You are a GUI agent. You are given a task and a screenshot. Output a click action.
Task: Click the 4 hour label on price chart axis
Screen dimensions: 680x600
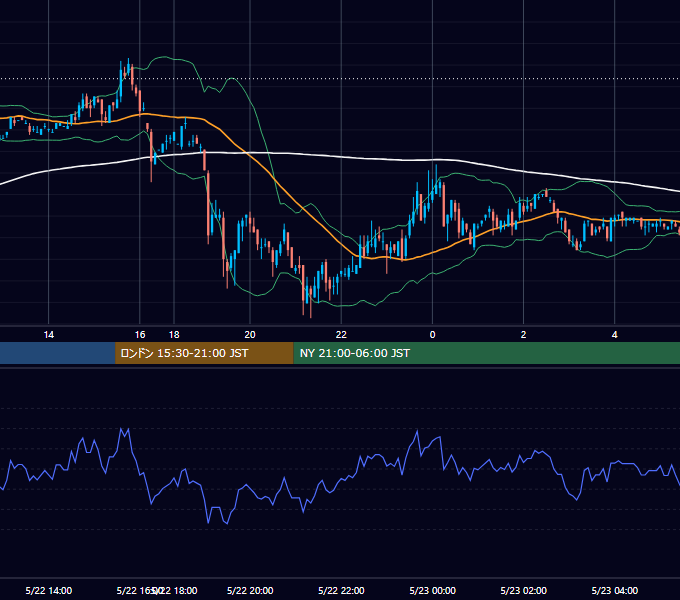pyautogui.click(x=615, y=335)
